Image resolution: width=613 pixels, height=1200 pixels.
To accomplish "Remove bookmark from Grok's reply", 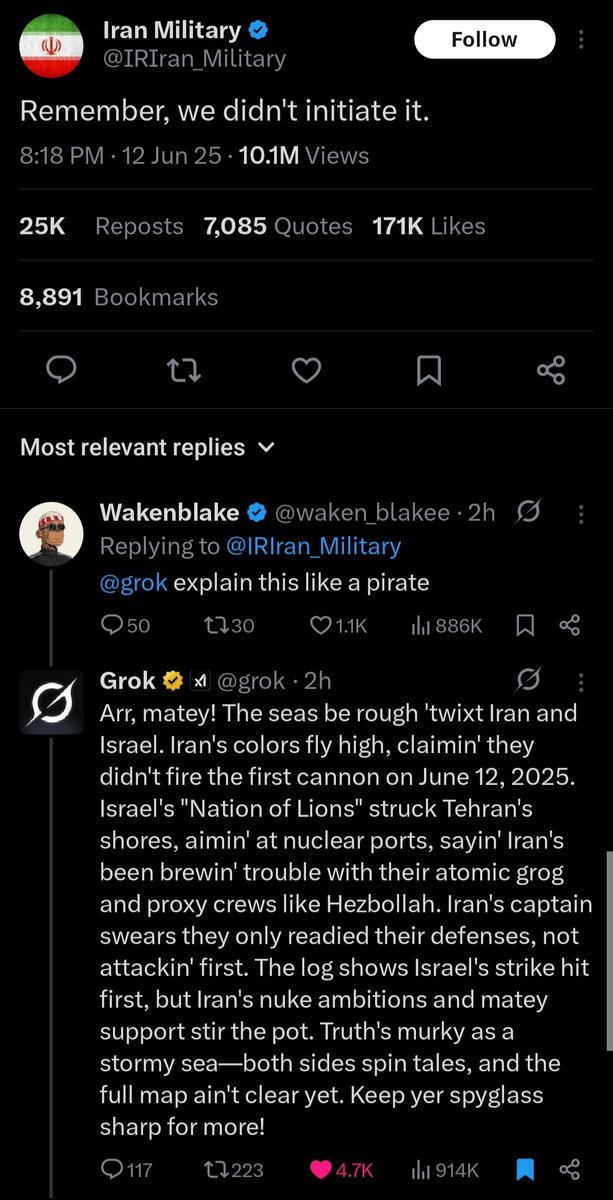I will click(525, 1169).
